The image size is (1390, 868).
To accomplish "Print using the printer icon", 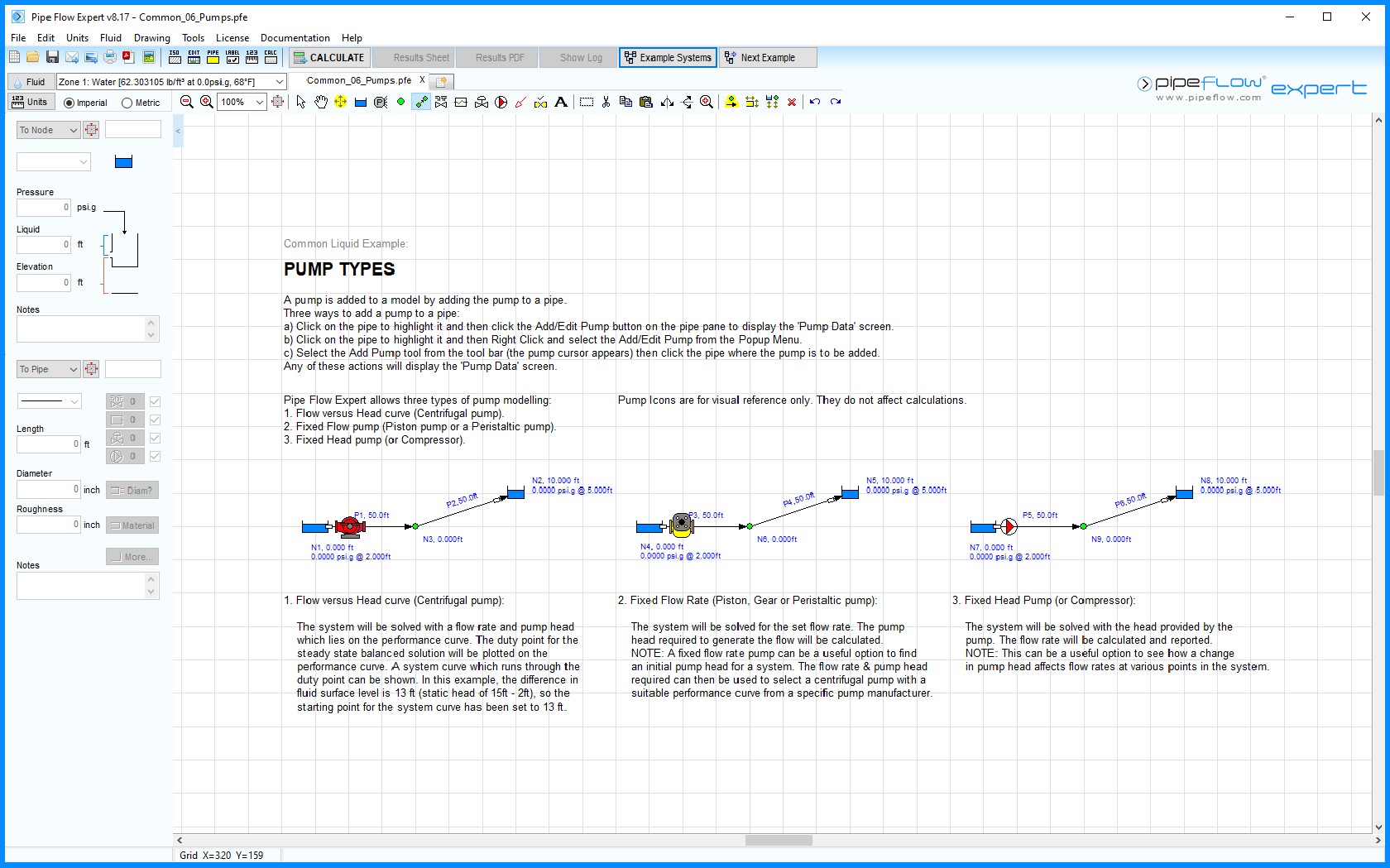I will click(x=109, y=57).
